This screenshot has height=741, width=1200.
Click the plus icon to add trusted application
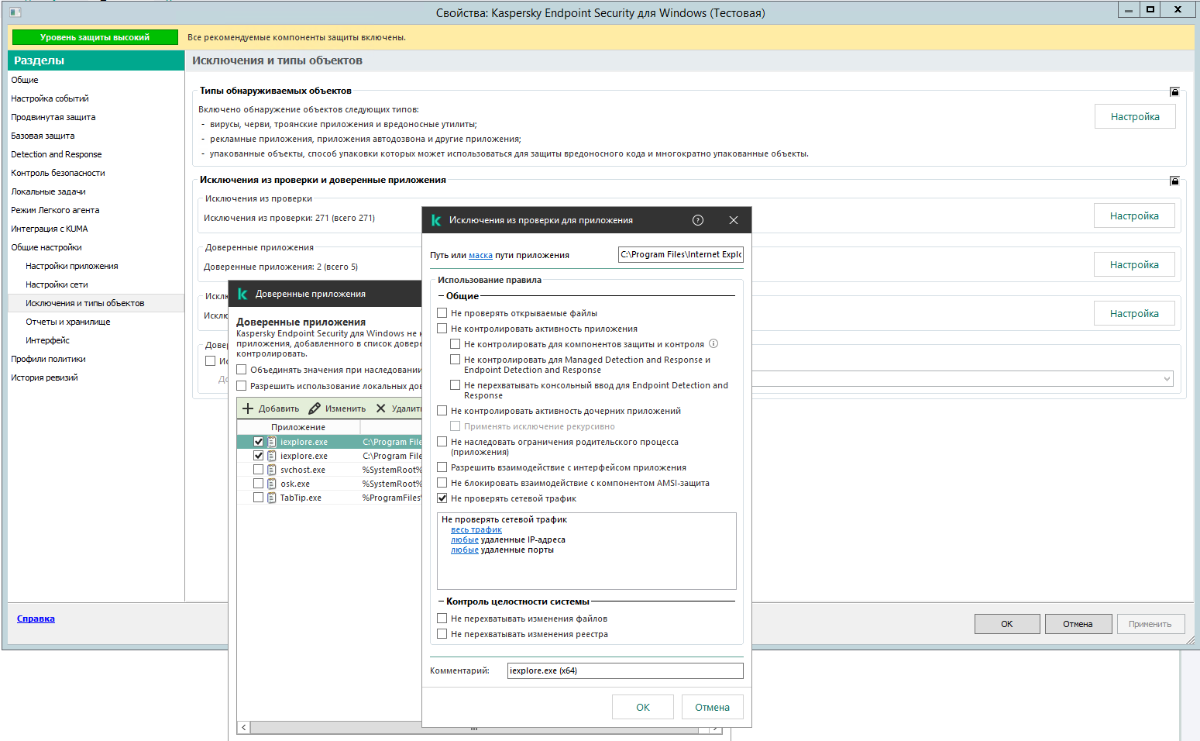pyautogui.click(x=248, y=408)
